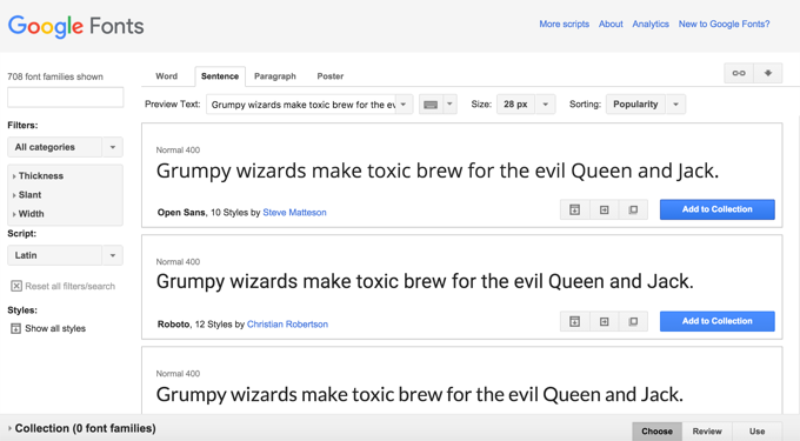
Task: Click the font search input field
Action: 65,97
